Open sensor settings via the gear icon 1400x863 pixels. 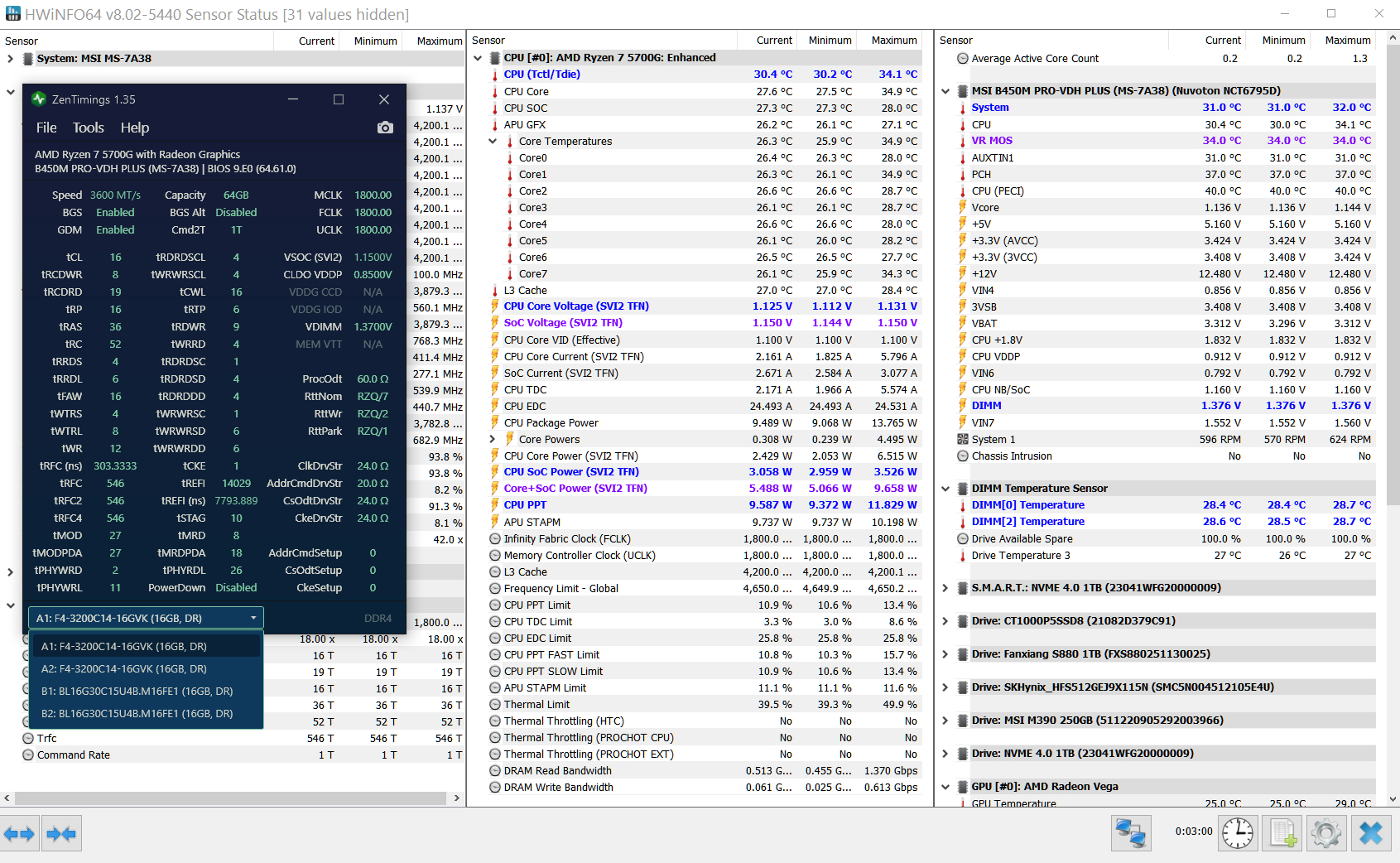coord(1326,833)
